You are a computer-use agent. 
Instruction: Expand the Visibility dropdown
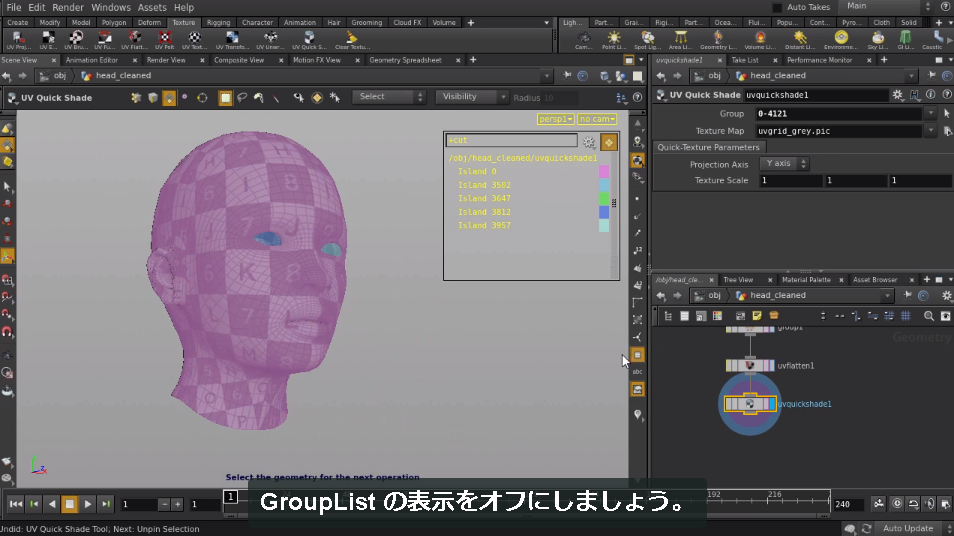click(x=472, y=97)
